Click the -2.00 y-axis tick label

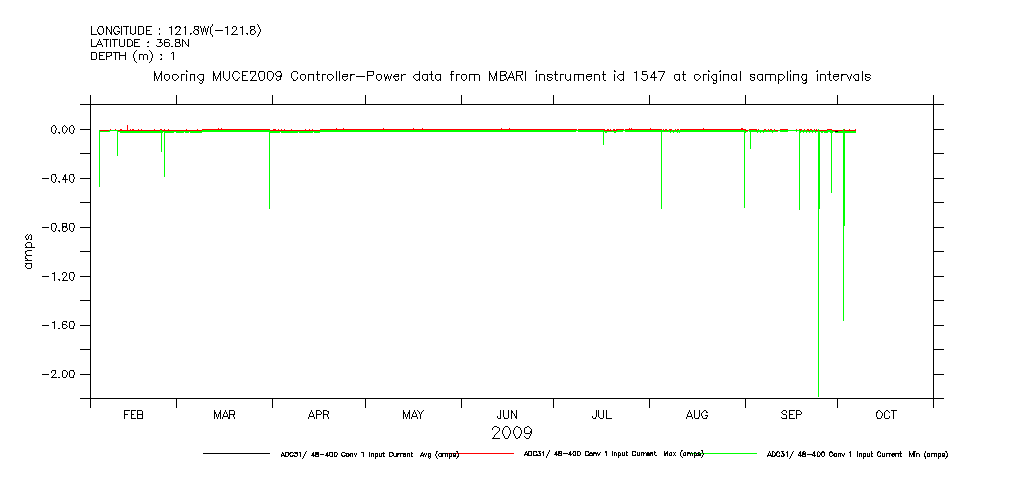point(62,374)
